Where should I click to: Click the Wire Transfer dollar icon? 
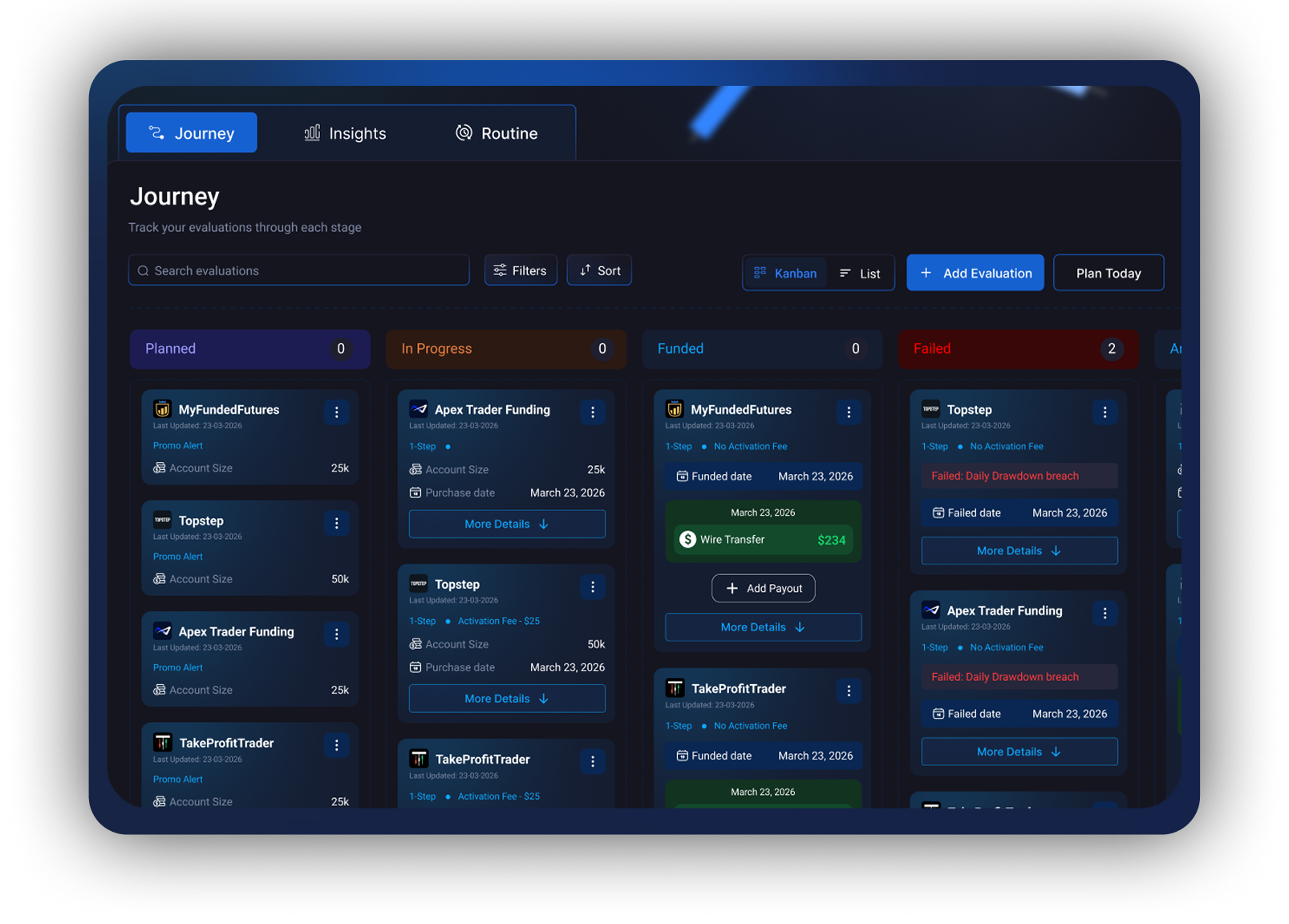[687, 540]
